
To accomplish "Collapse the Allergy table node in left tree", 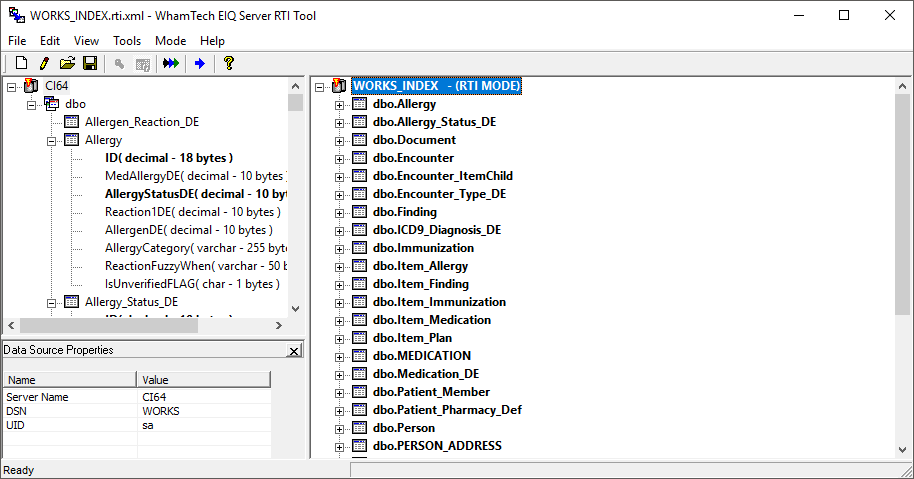I will point(51,142).
